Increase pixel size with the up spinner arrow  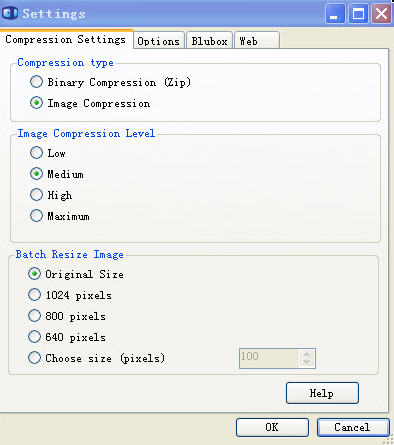tap(307, 354)
